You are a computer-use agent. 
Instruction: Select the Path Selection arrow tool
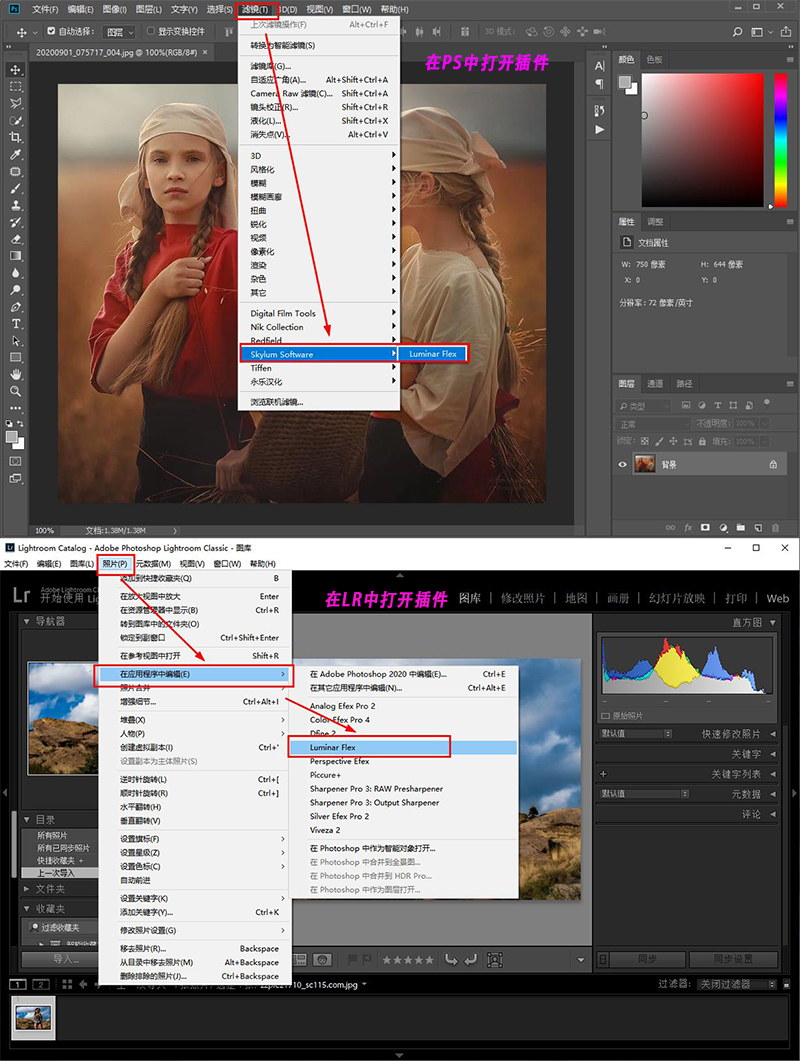click(x=16, y=340)
